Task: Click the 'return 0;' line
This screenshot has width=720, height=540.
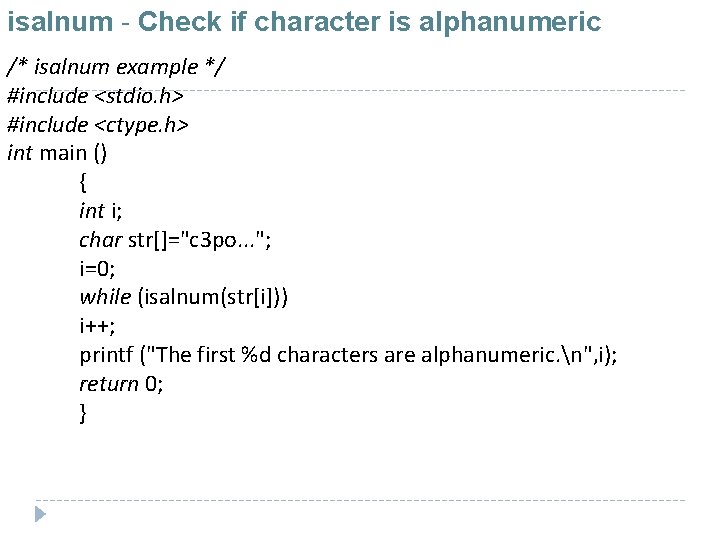Action: coord(121,384)
